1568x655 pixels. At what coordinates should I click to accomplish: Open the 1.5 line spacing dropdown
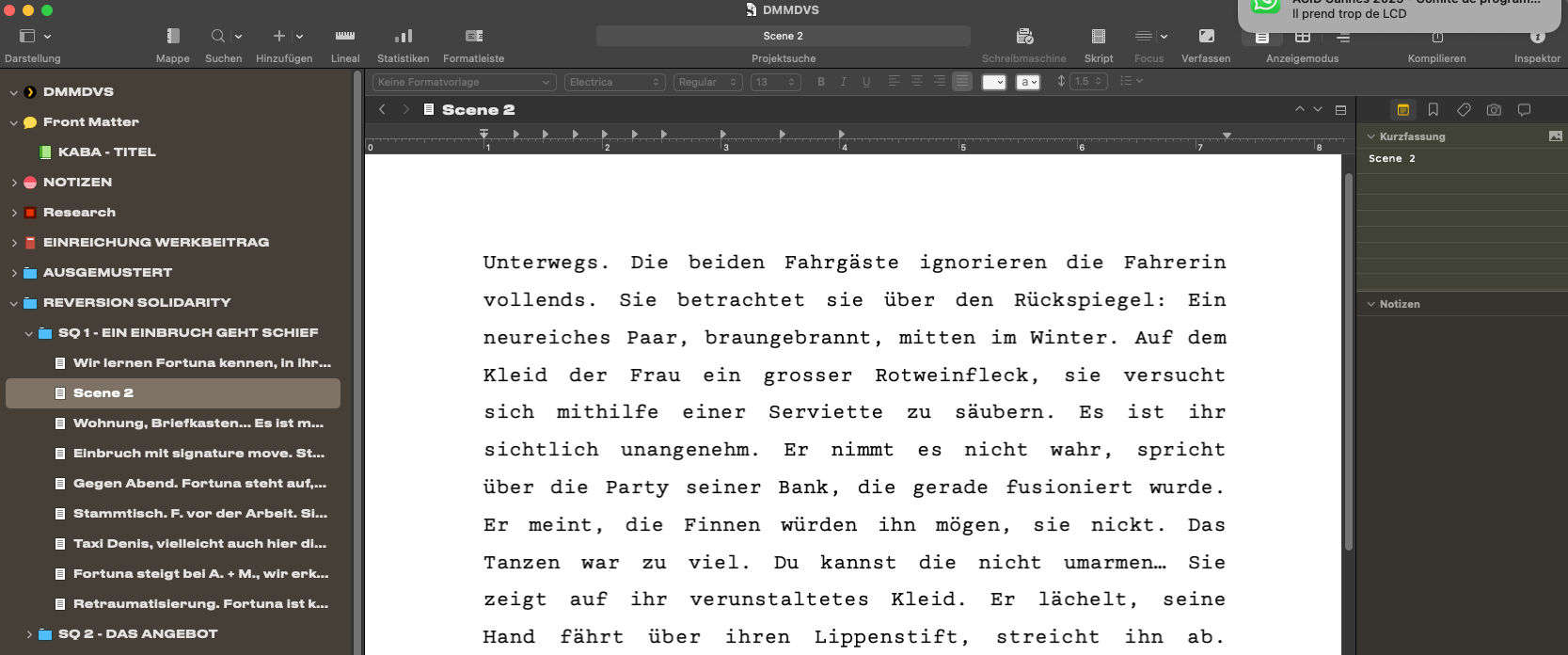pyautogui.click(x=1089, y=82)
